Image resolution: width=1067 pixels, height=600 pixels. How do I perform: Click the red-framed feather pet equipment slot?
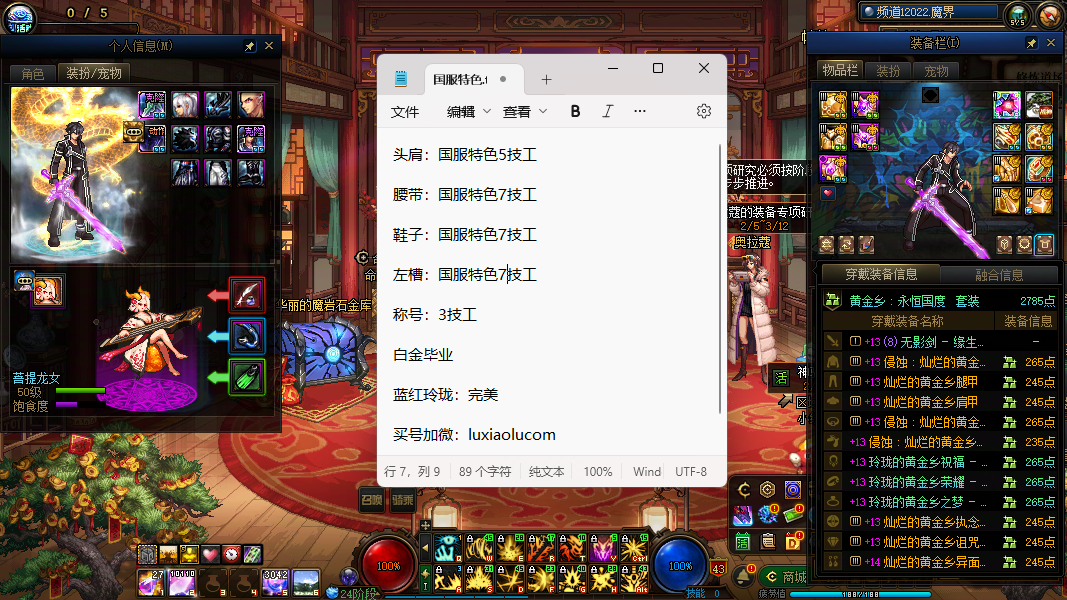(247, 294)
